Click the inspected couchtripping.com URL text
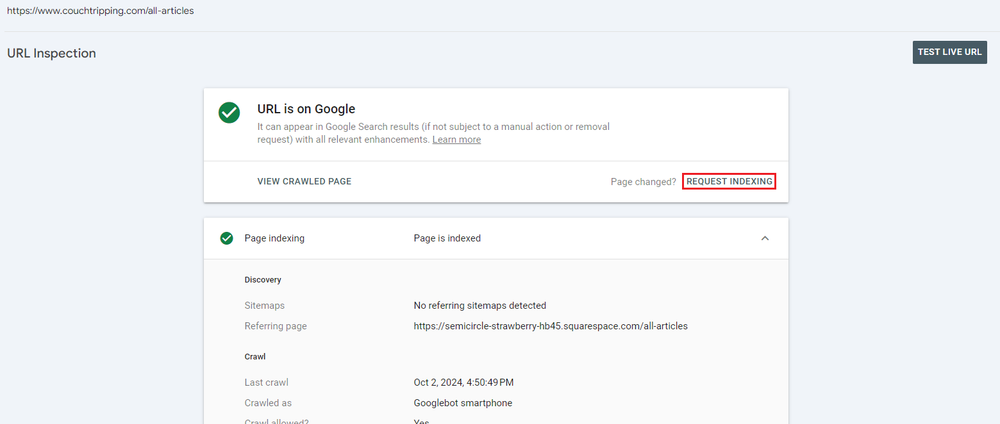The width and height of the screenshot is (1000, 424). coord(101,11)
